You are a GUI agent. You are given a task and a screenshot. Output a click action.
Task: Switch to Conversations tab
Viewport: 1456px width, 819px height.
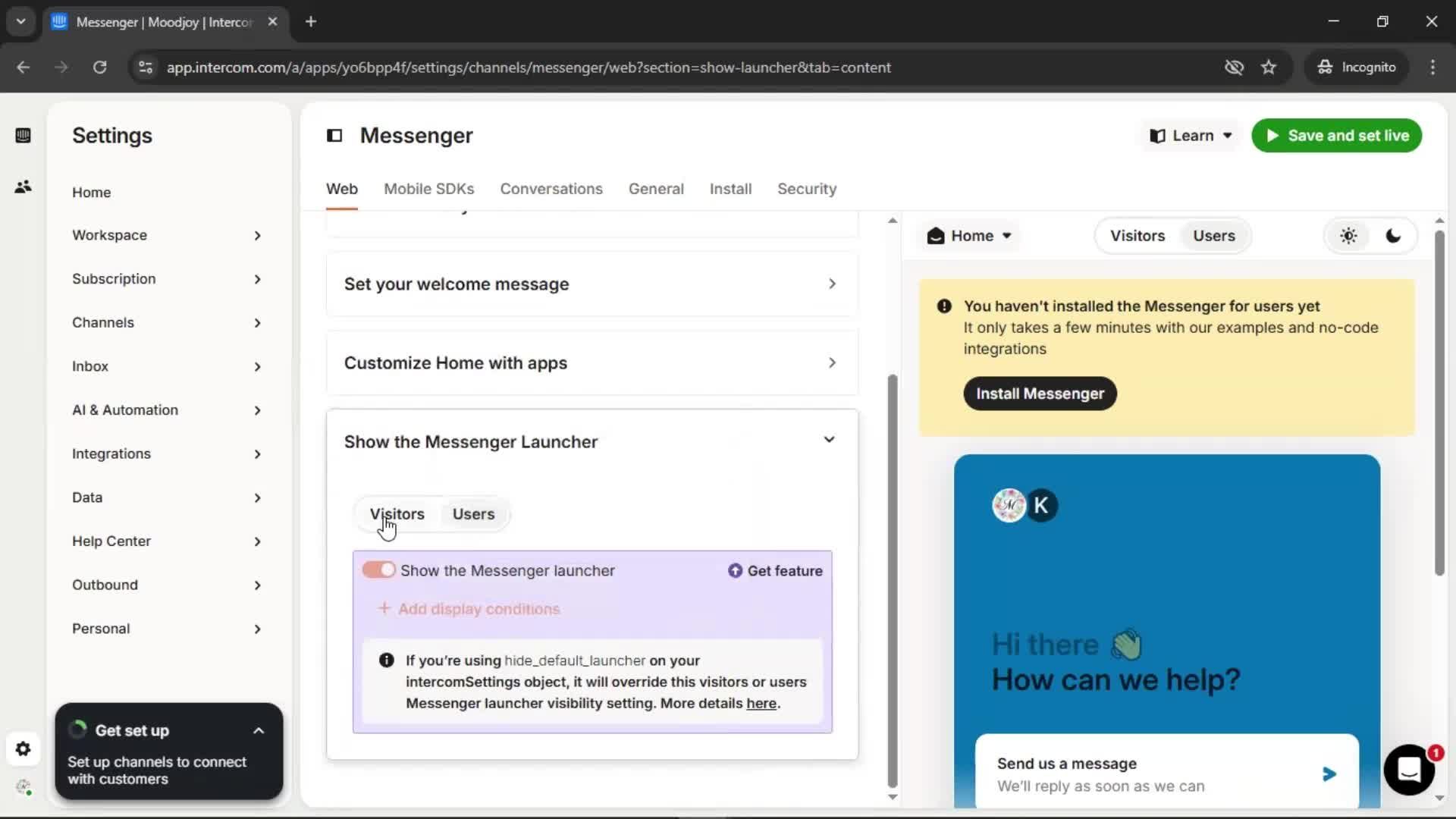click(551, 189)
